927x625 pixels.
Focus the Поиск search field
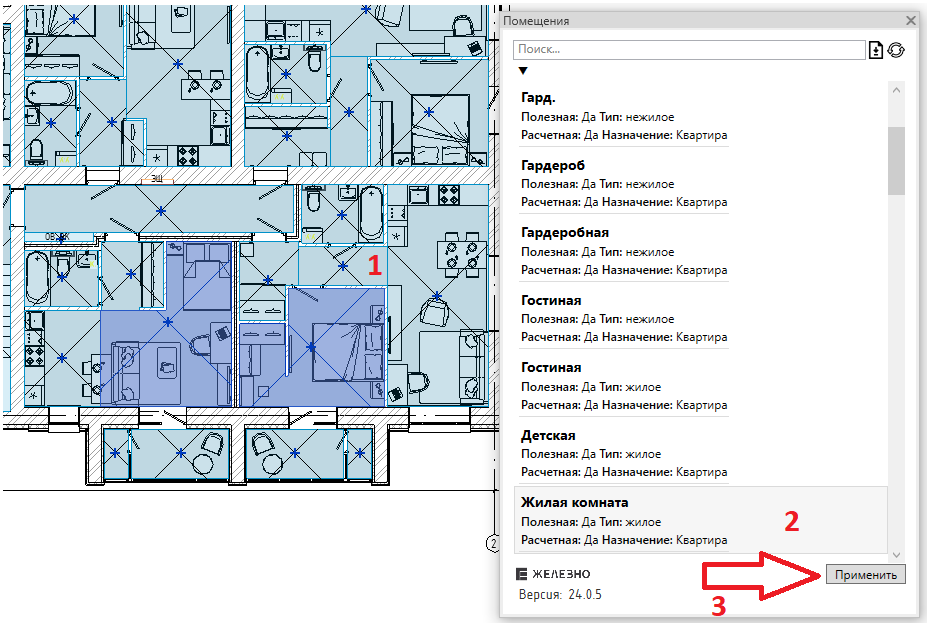coord(689,50)
